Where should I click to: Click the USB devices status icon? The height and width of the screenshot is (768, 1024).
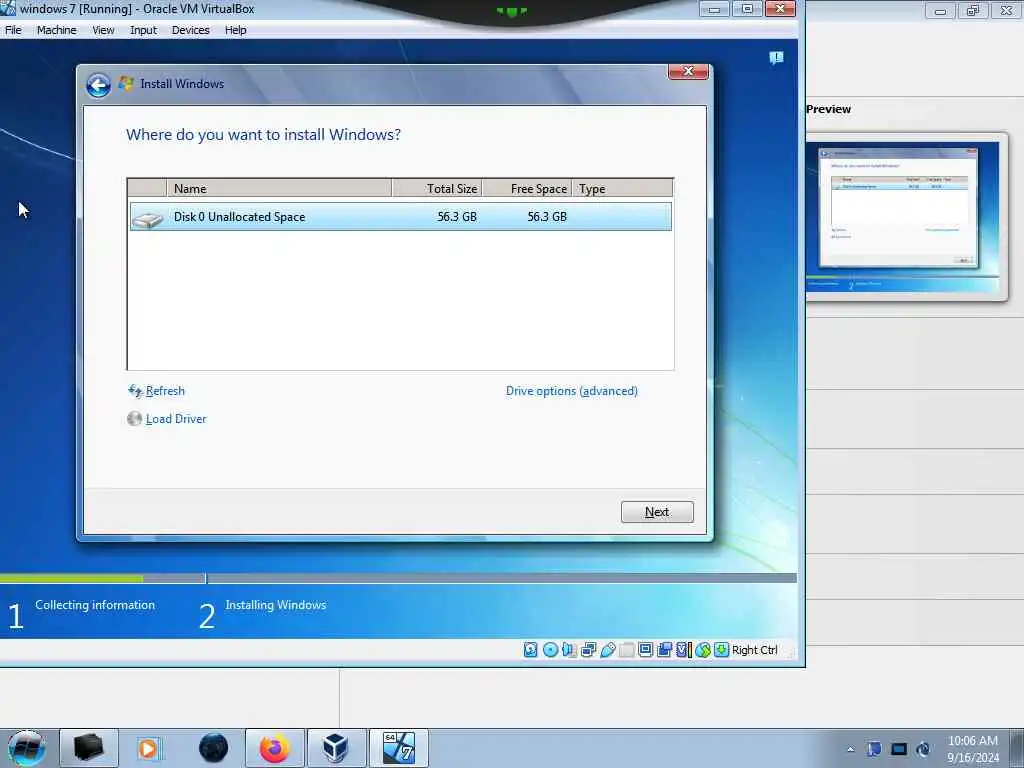pyautogui.click(x=607, y=650)
